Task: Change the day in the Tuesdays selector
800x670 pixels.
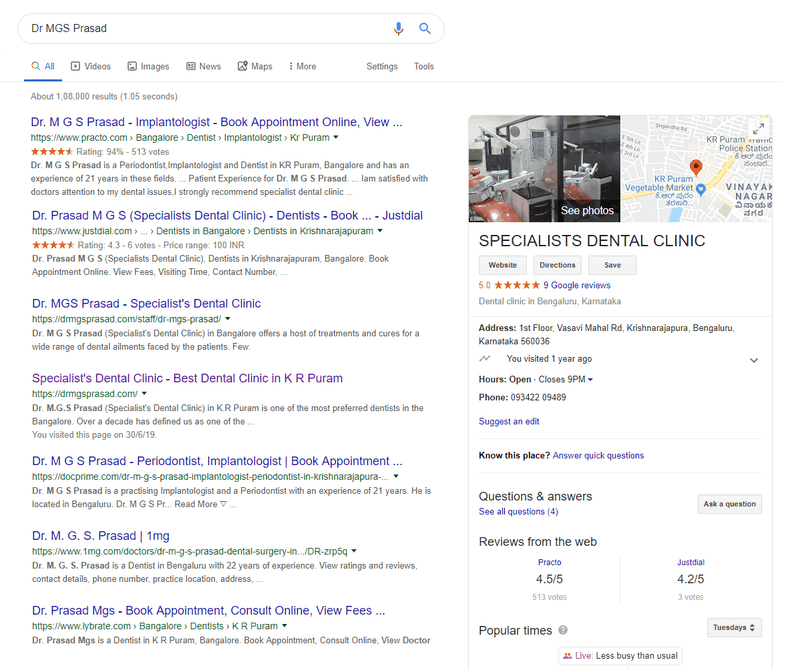Action: pos(734,628)
